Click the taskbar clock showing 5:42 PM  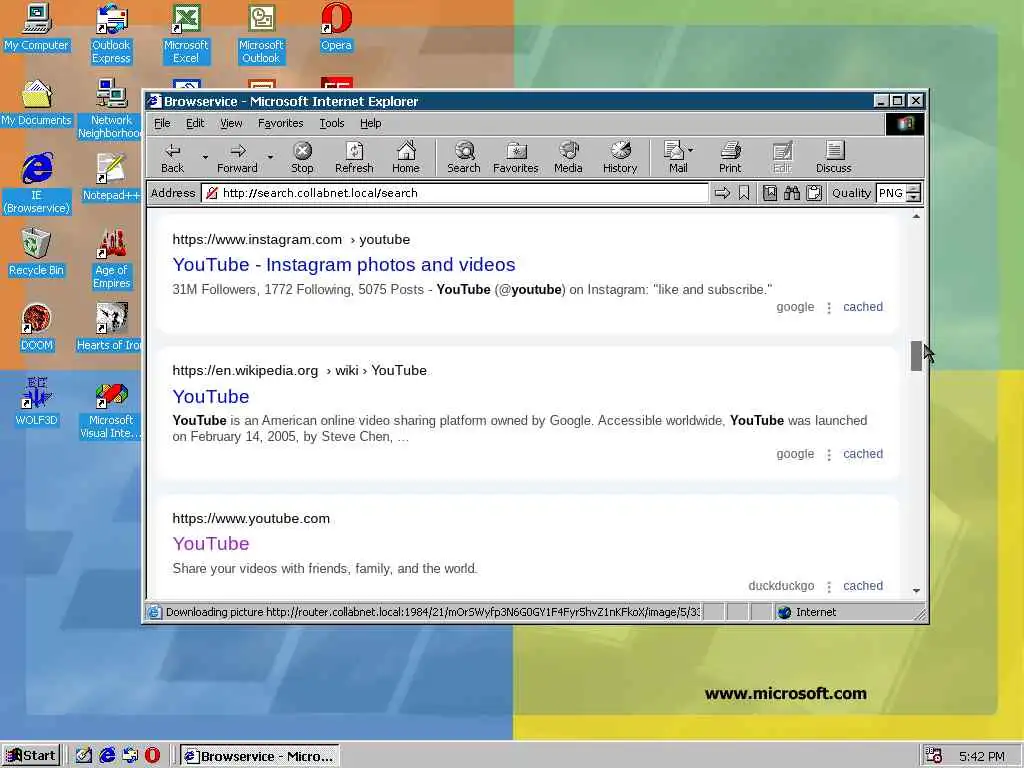(x=982, y=756)
